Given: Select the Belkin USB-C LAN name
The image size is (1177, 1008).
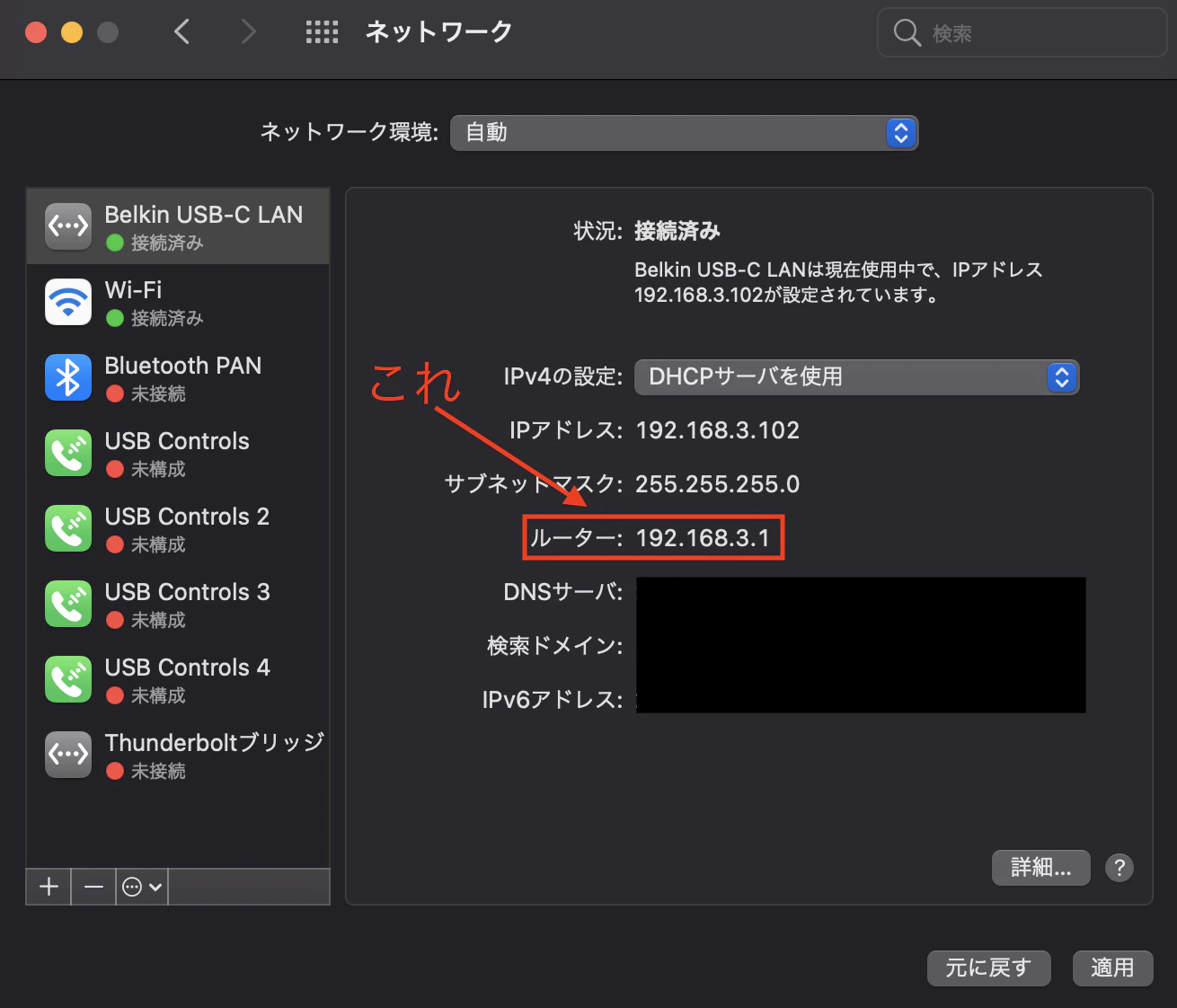Looking at the screenshot, I should coord(204,215).
